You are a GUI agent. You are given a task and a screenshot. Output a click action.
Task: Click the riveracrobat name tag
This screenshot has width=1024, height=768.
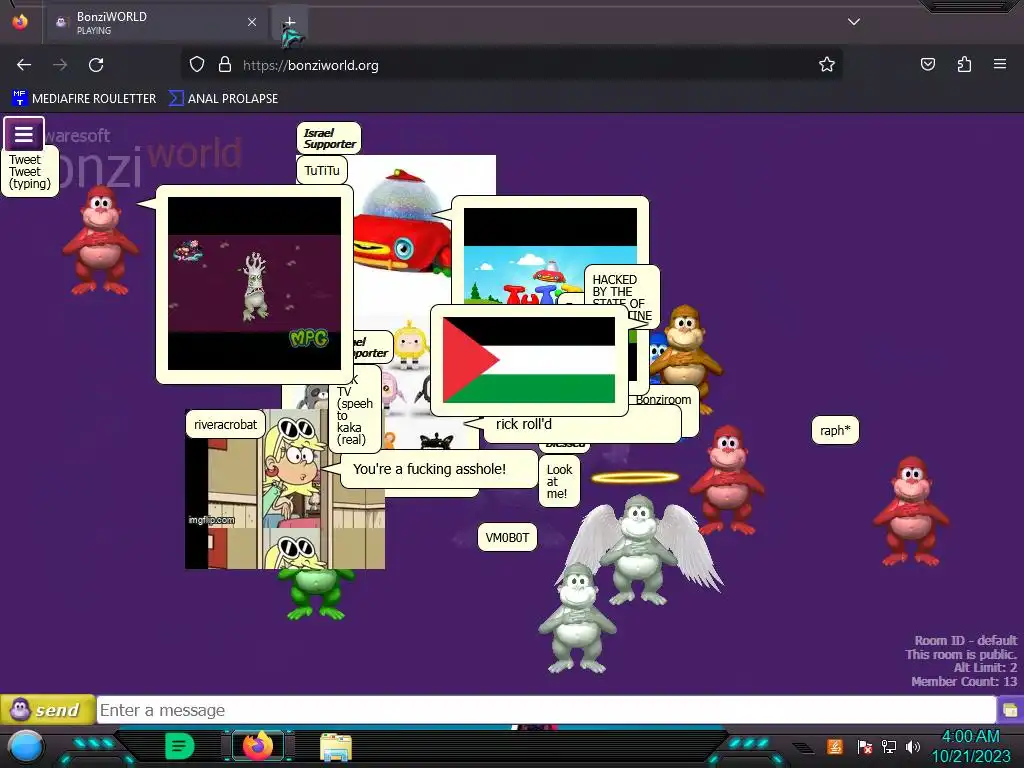pos(225,424)
